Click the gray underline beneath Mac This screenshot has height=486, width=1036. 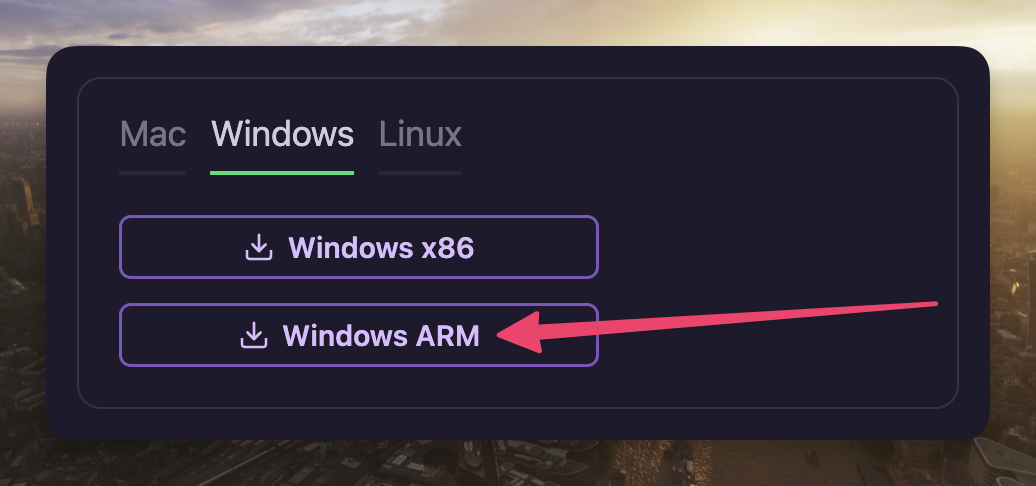153,173
